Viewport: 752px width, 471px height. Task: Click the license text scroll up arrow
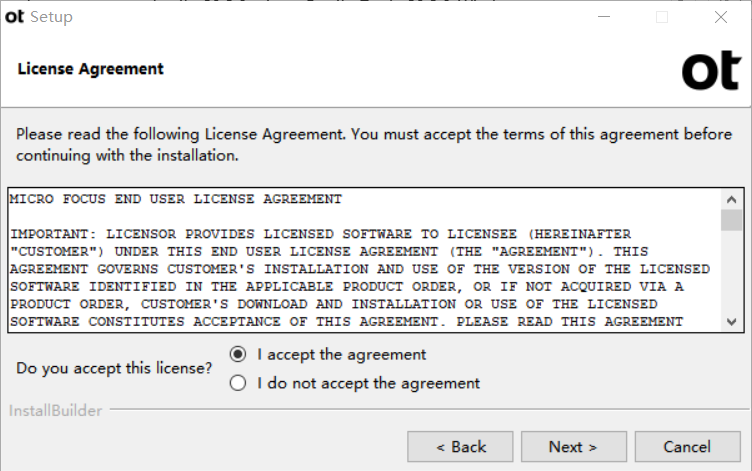[x=731, y=200]
